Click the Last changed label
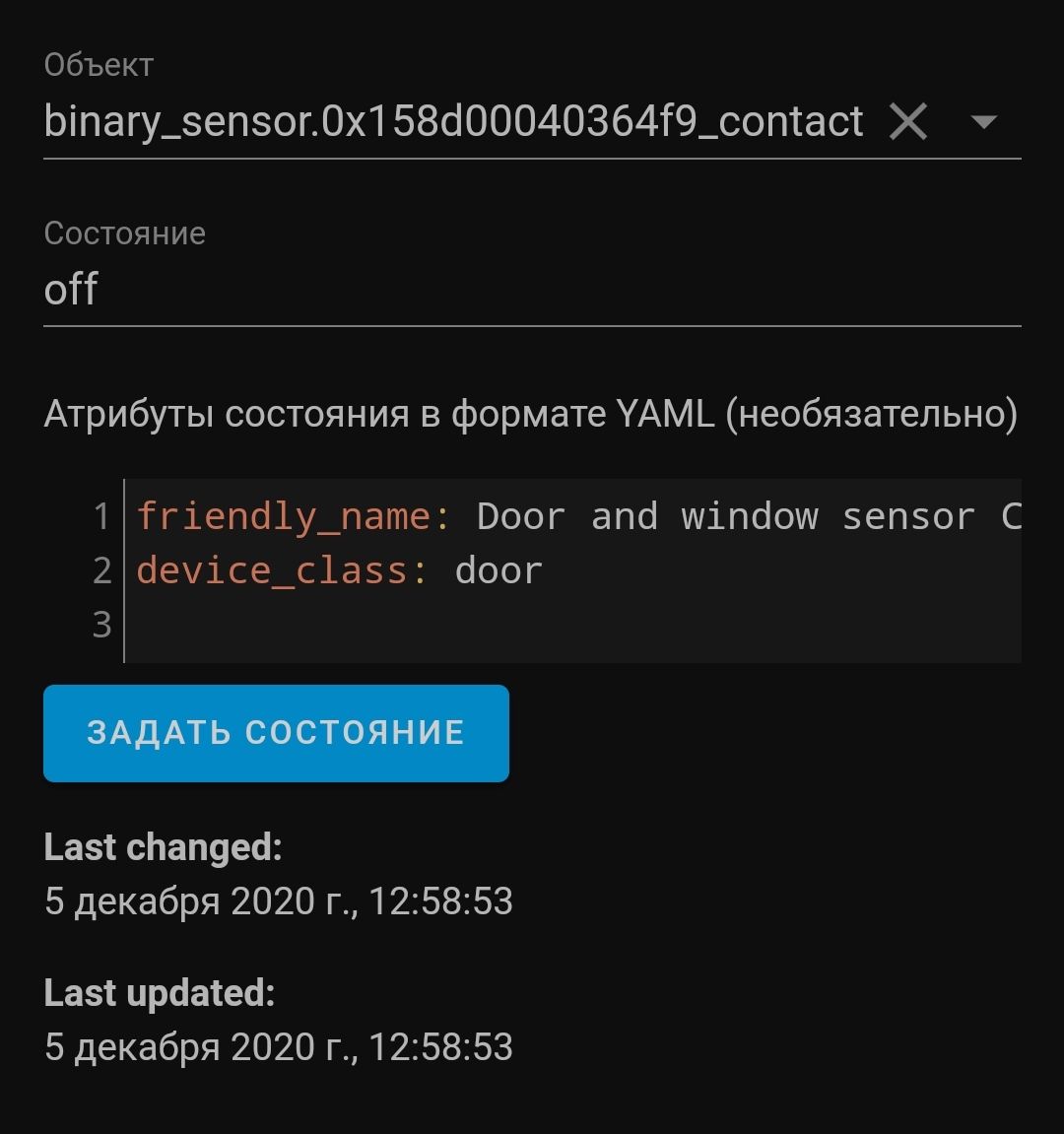 164,847
